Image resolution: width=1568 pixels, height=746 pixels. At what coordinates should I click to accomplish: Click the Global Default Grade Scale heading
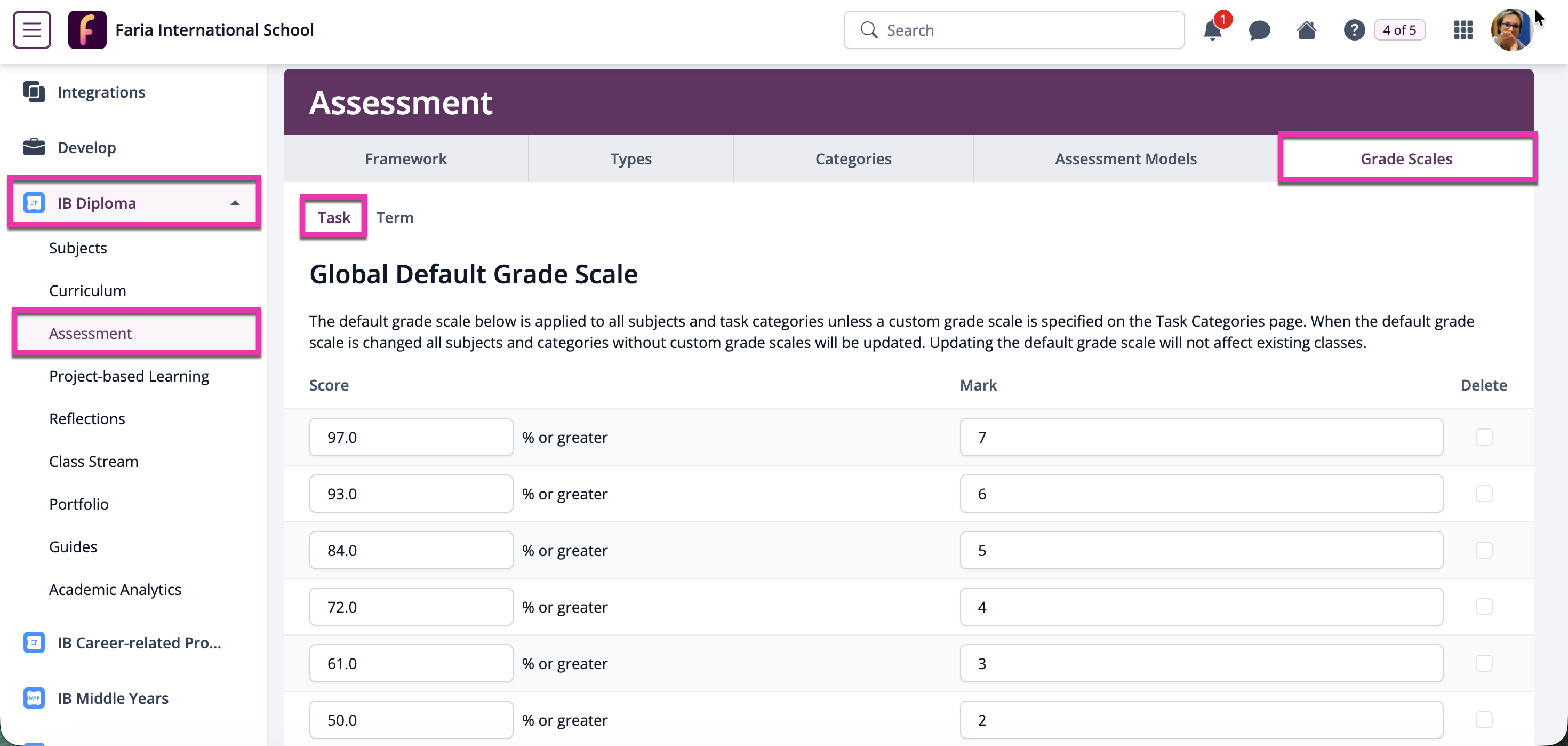(473, 274)
